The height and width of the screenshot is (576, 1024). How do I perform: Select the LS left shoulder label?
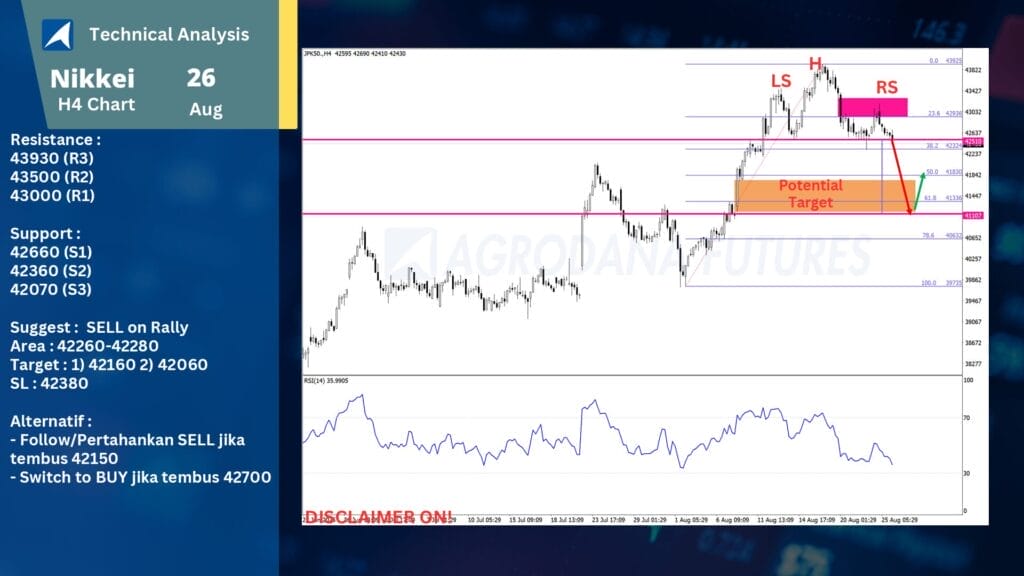tap(781, 80)
